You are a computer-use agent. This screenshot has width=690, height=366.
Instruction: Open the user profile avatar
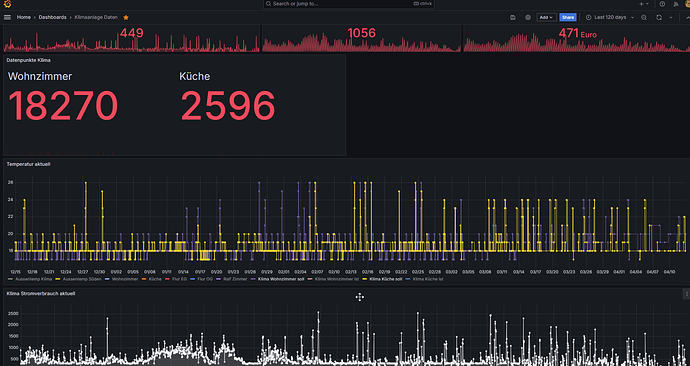tap(688, 4)
